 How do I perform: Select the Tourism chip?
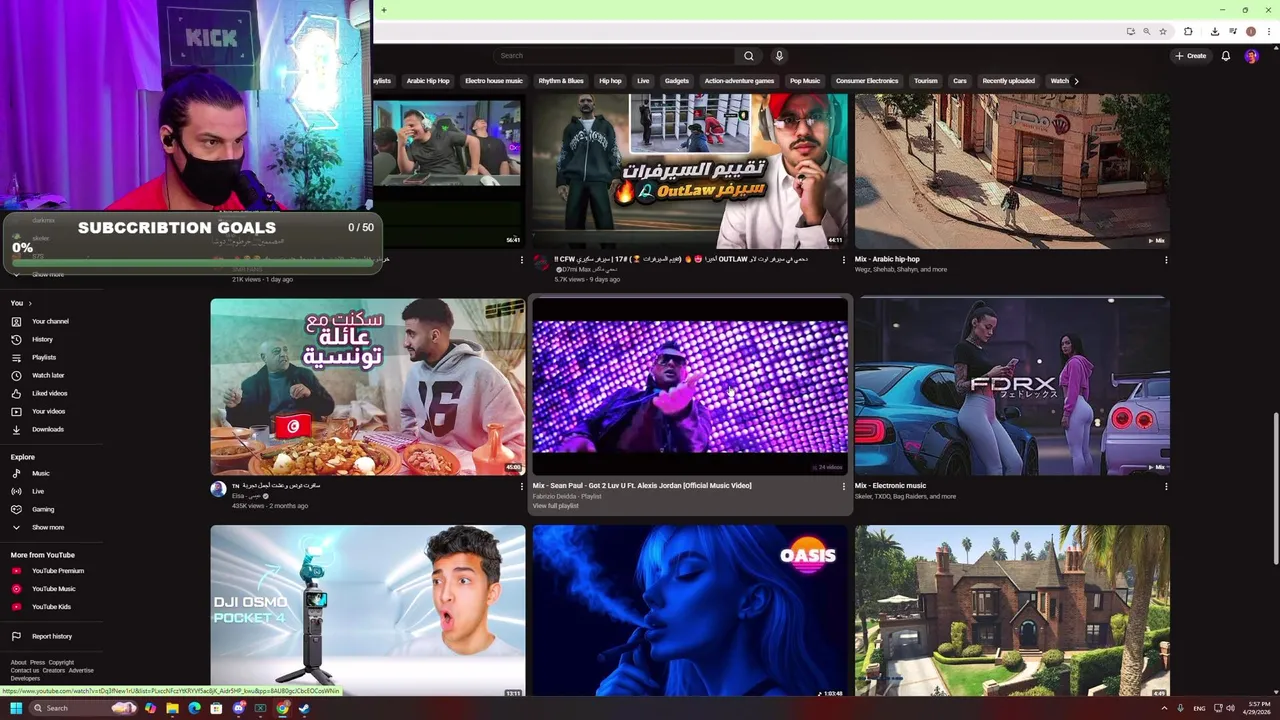926,81
